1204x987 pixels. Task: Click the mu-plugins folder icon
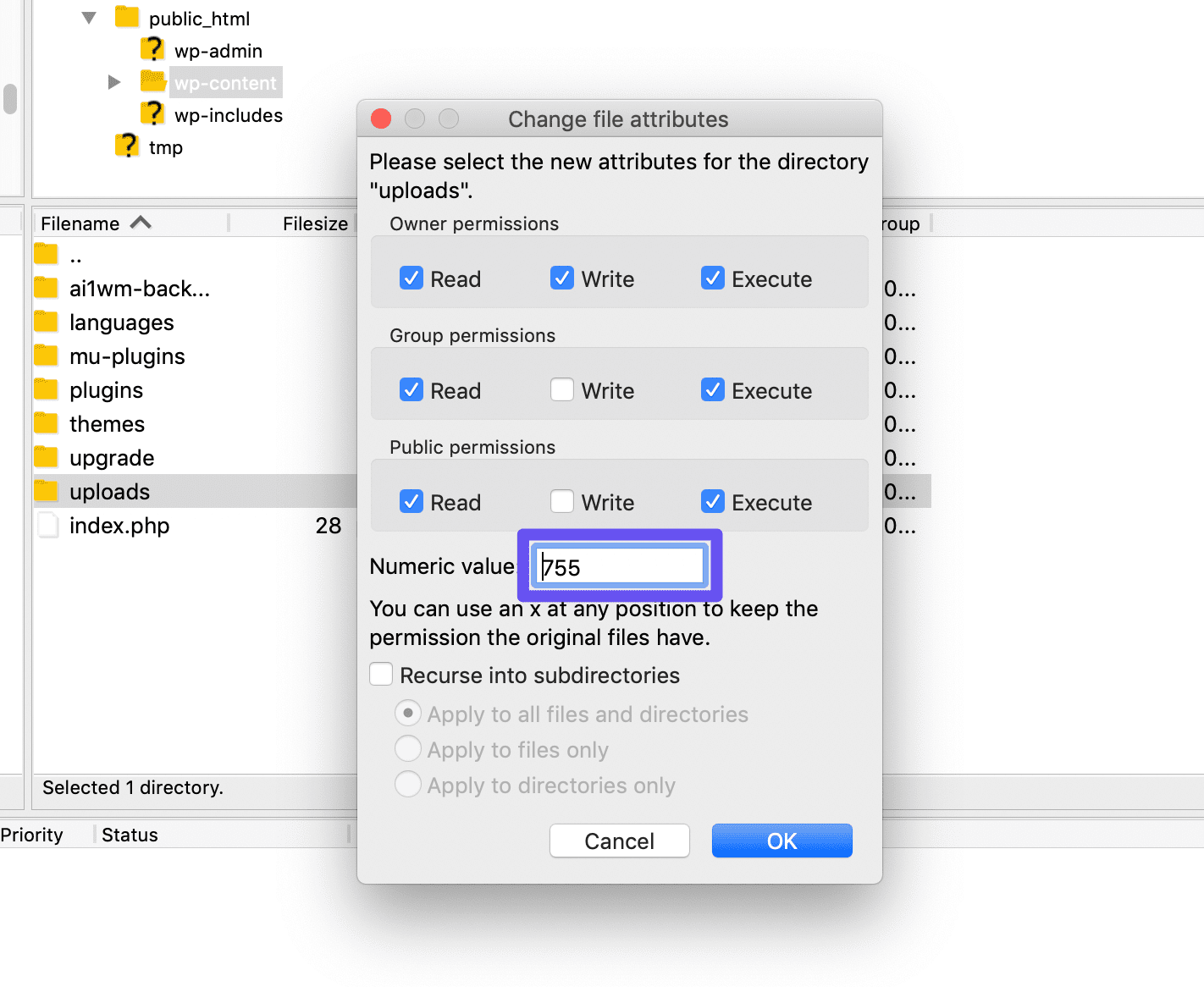point(46,355)
